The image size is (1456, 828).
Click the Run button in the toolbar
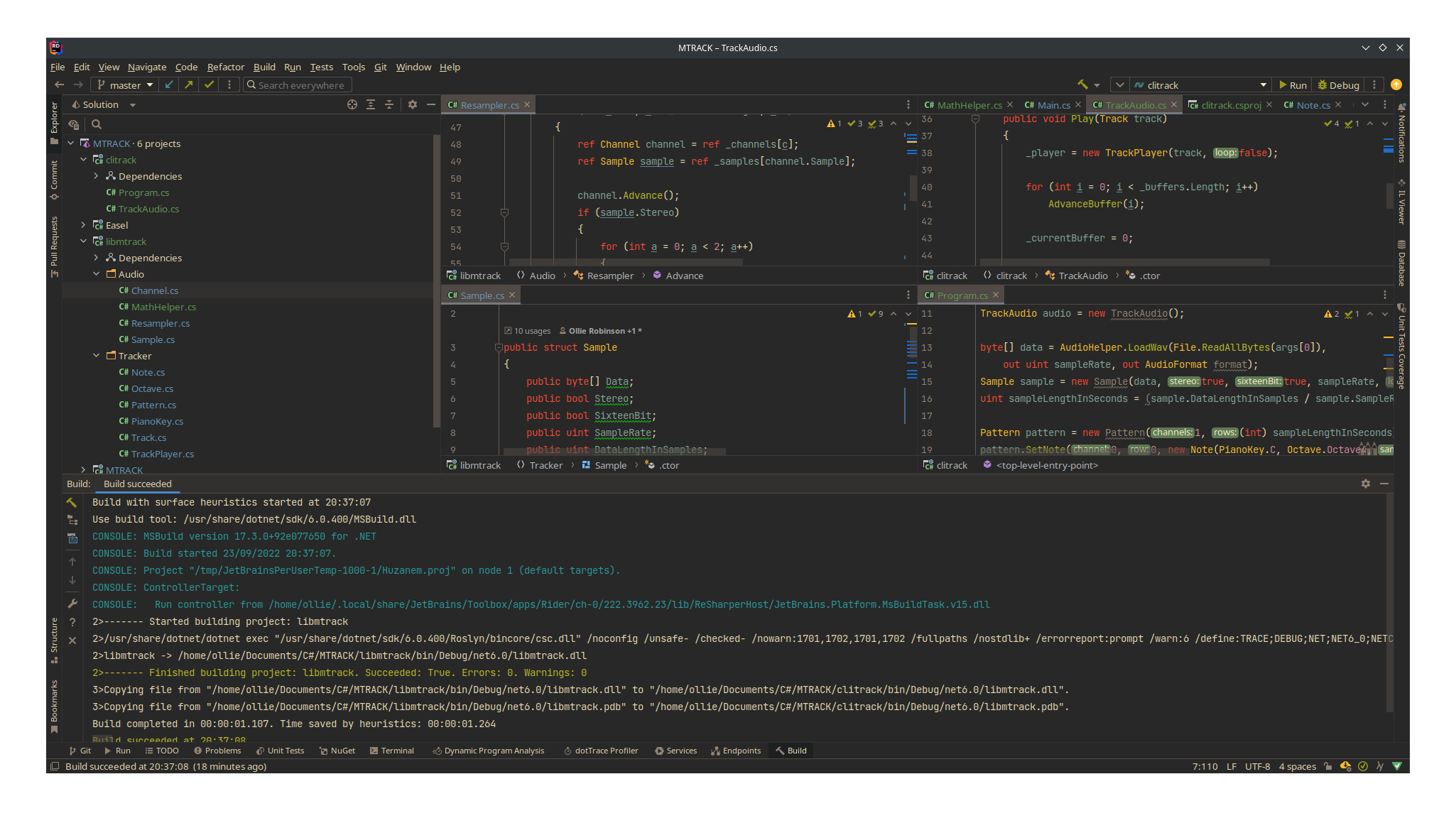click(1292, 85)
